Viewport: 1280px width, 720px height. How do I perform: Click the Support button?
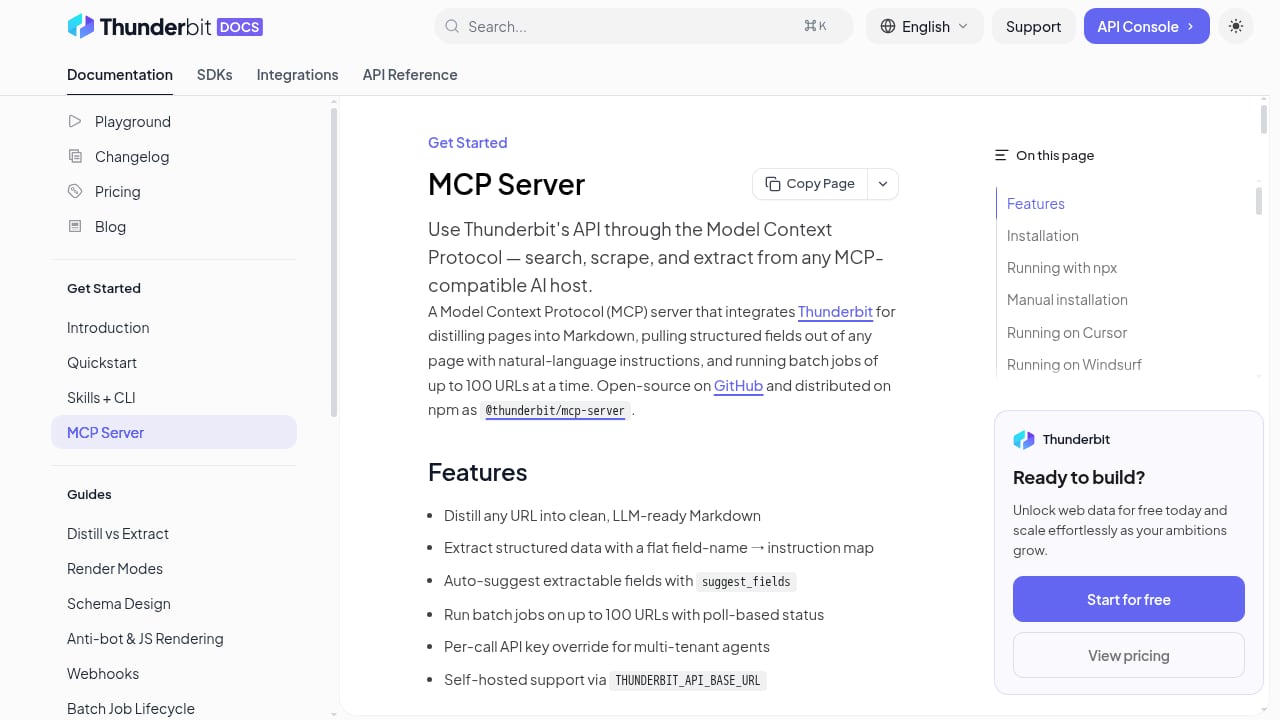pyautogui.click(x=1033, y=26)
